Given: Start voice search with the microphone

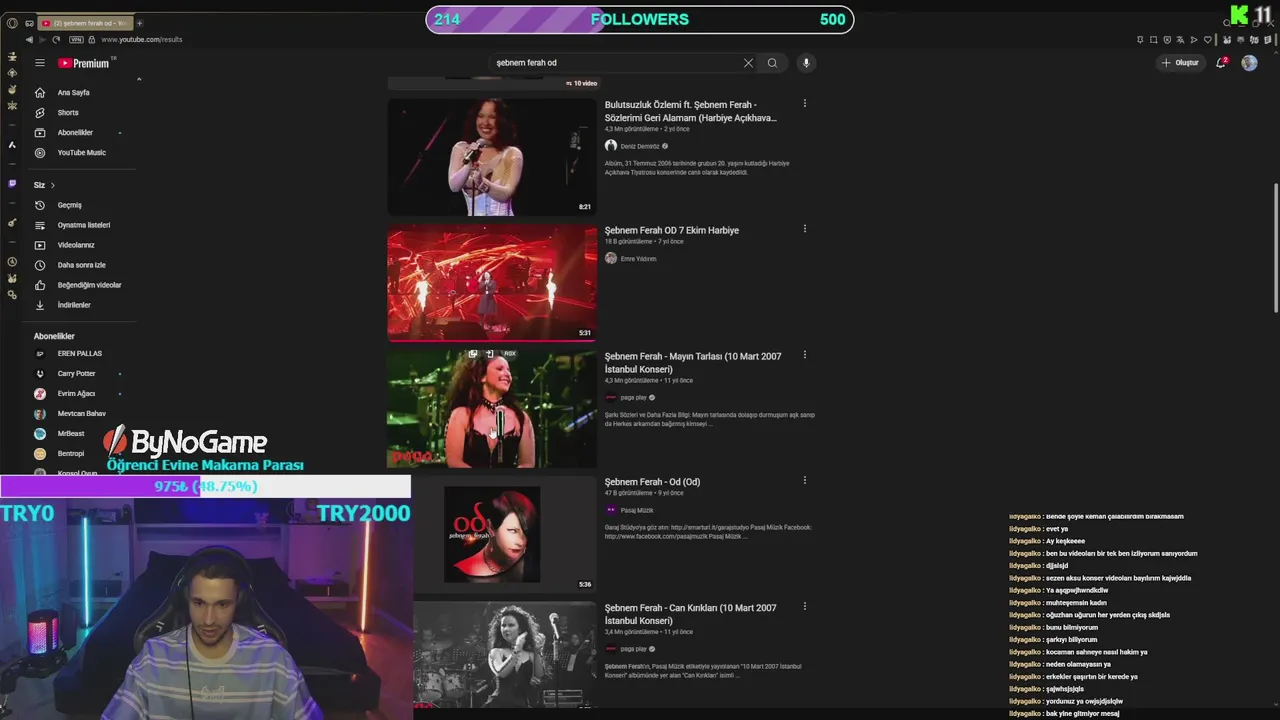Looking at the screenshot, I should (806, 63).
